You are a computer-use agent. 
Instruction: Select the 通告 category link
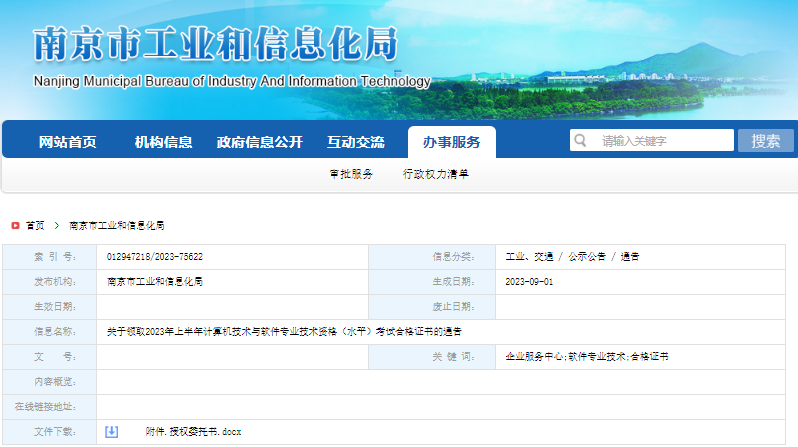(629, 257)
